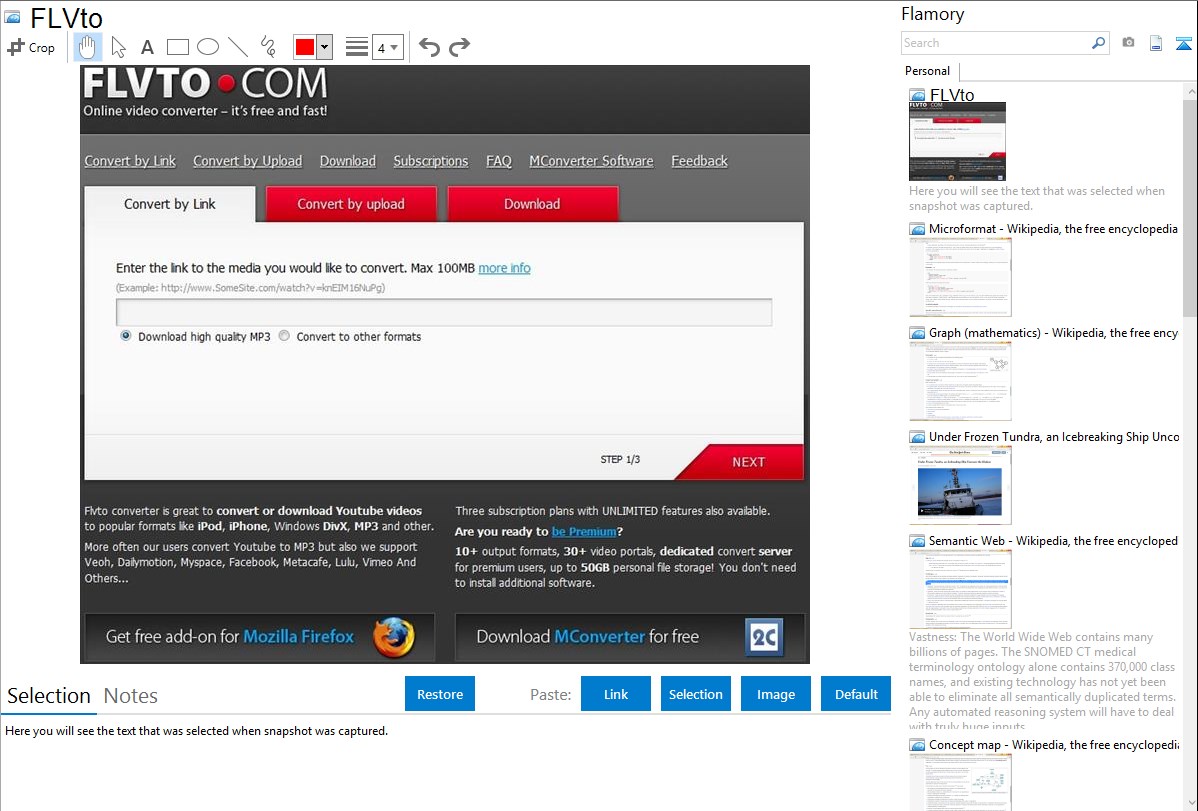This screenshot has height=811, width=1198.
Task: Choose the arrow pointer tool
Action: pos(118,47)
